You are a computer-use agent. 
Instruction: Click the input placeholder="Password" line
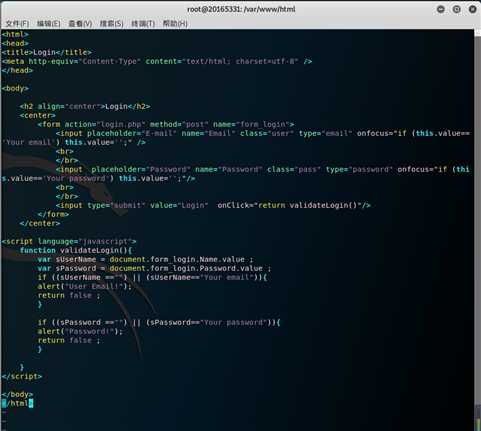coord(236,174)
